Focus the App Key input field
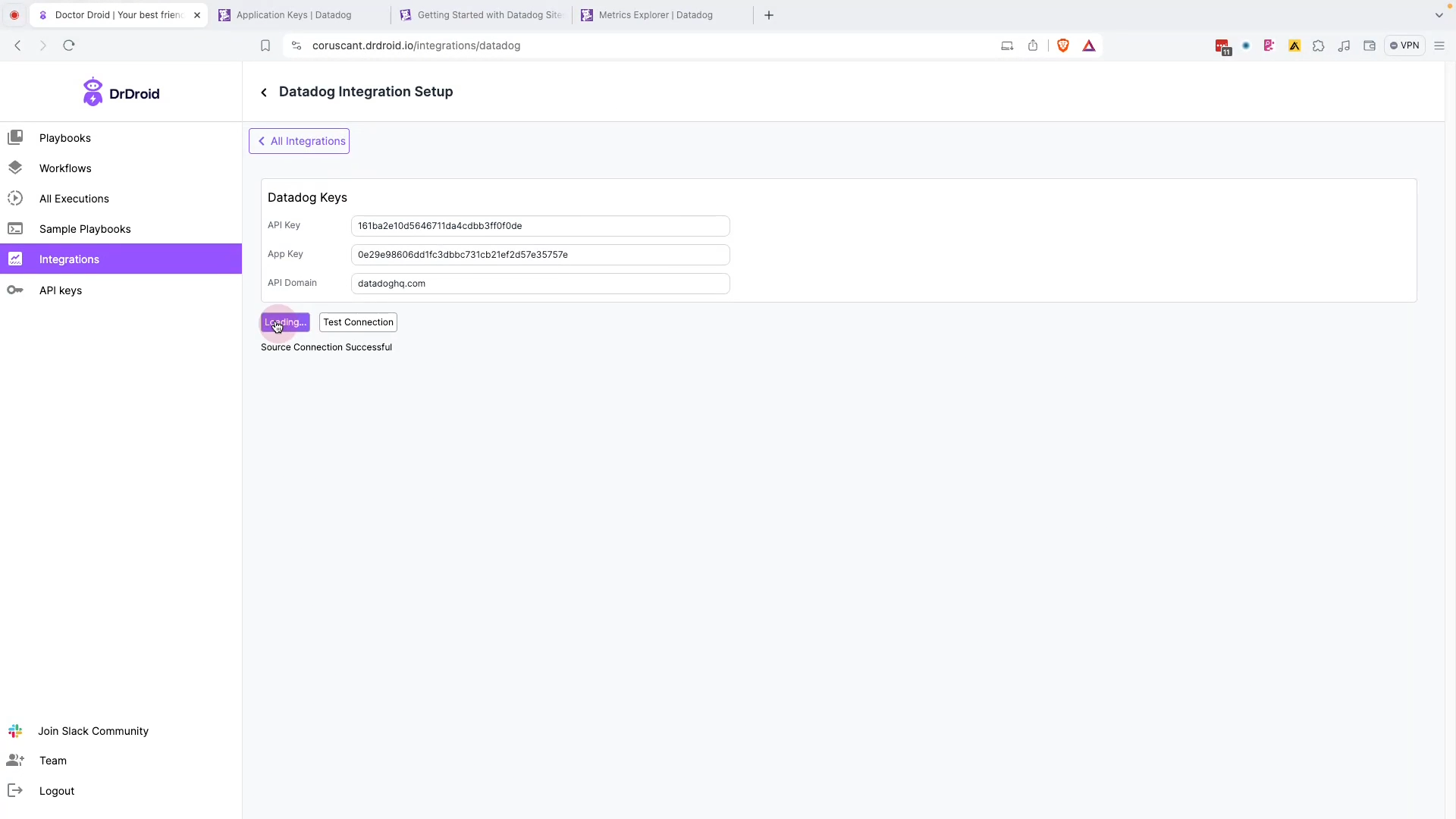The image size is (1456, 819). pos(540,255)
